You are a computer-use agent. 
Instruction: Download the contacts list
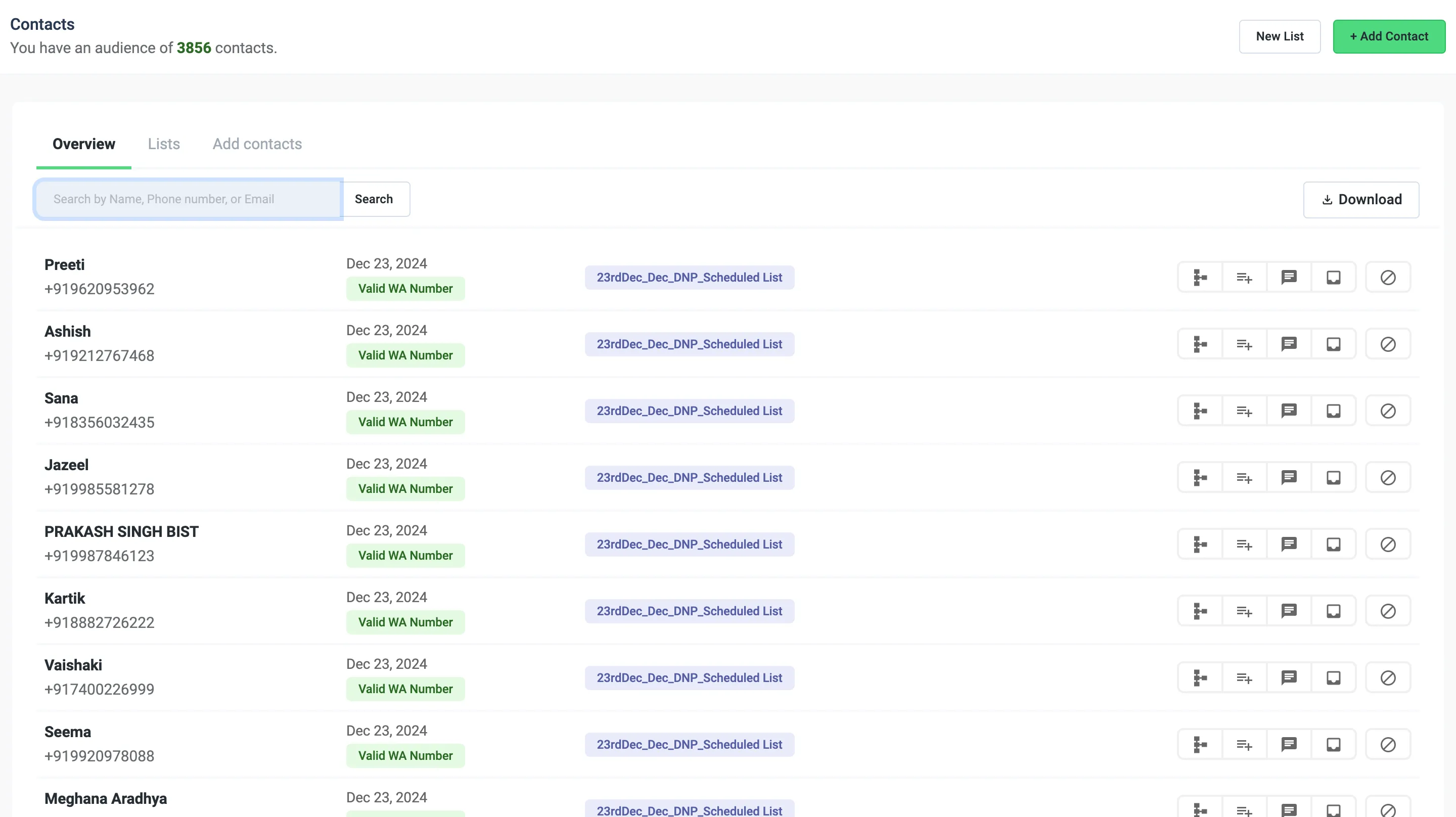click(x=1361, y=200)
